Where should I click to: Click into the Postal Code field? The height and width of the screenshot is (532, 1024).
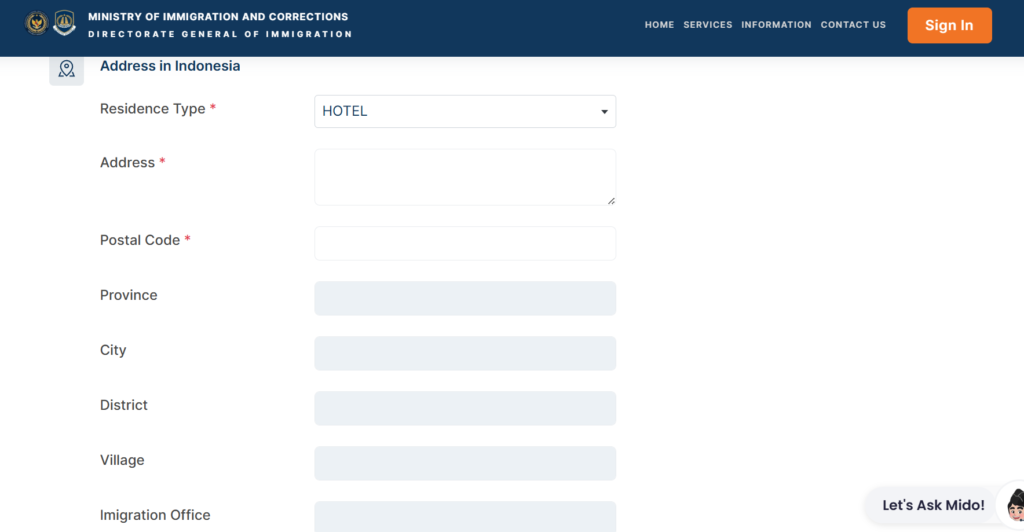coord(465,243)
